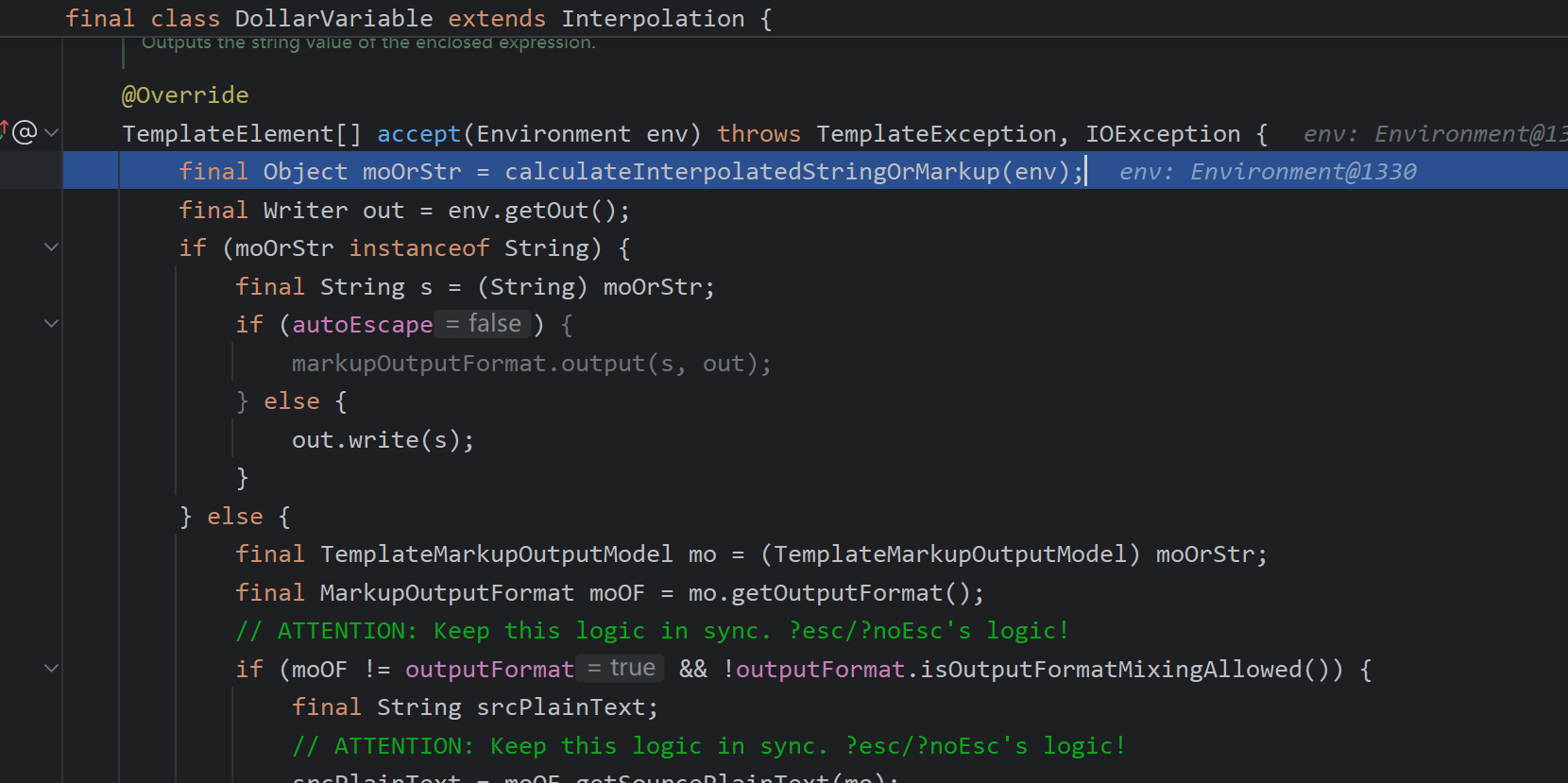This screenshot has width=1568, height=783.
Task: Click the sticky header 'final class DollarVariable' line
Action: pyautogui.click(x=418, y=18)
